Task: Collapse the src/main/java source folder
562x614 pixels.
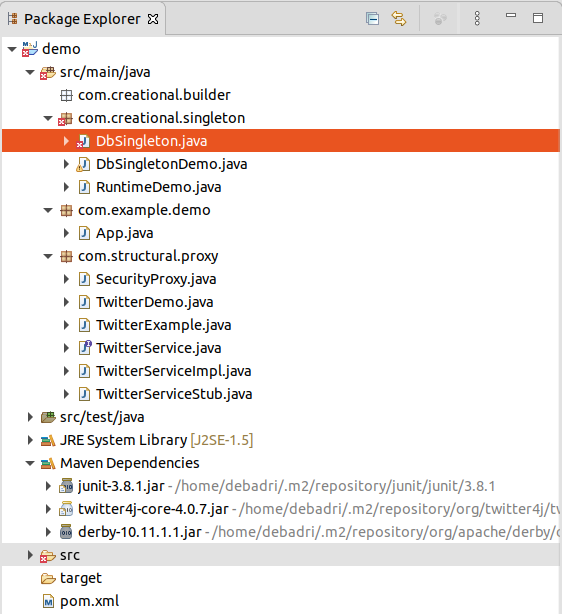Action: coord(30,72)
